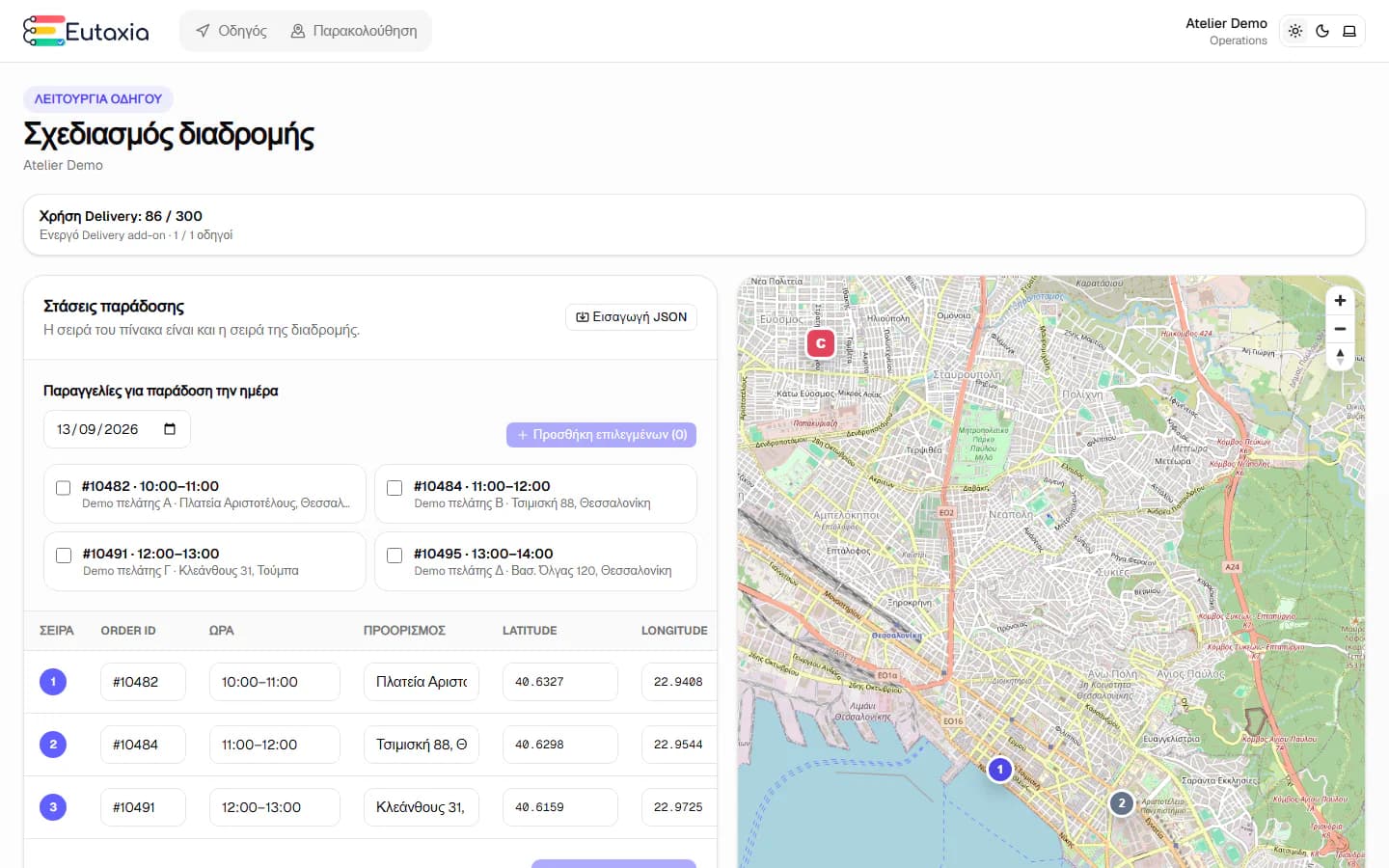Click the delivery date field 13/09/2026
Viewport: 1389px width, 868px height.
117,429
